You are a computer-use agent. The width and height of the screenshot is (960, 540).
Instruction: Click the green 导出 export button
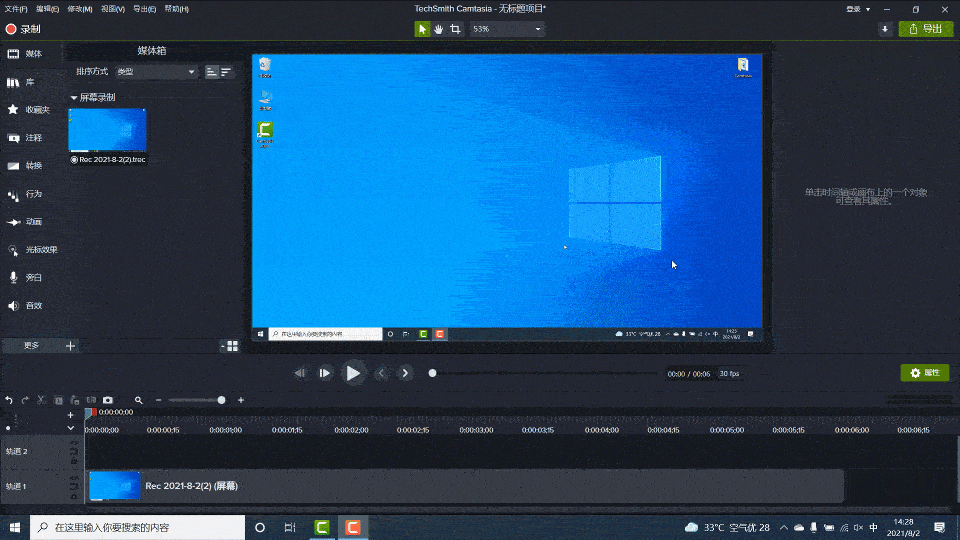(926, 29)
